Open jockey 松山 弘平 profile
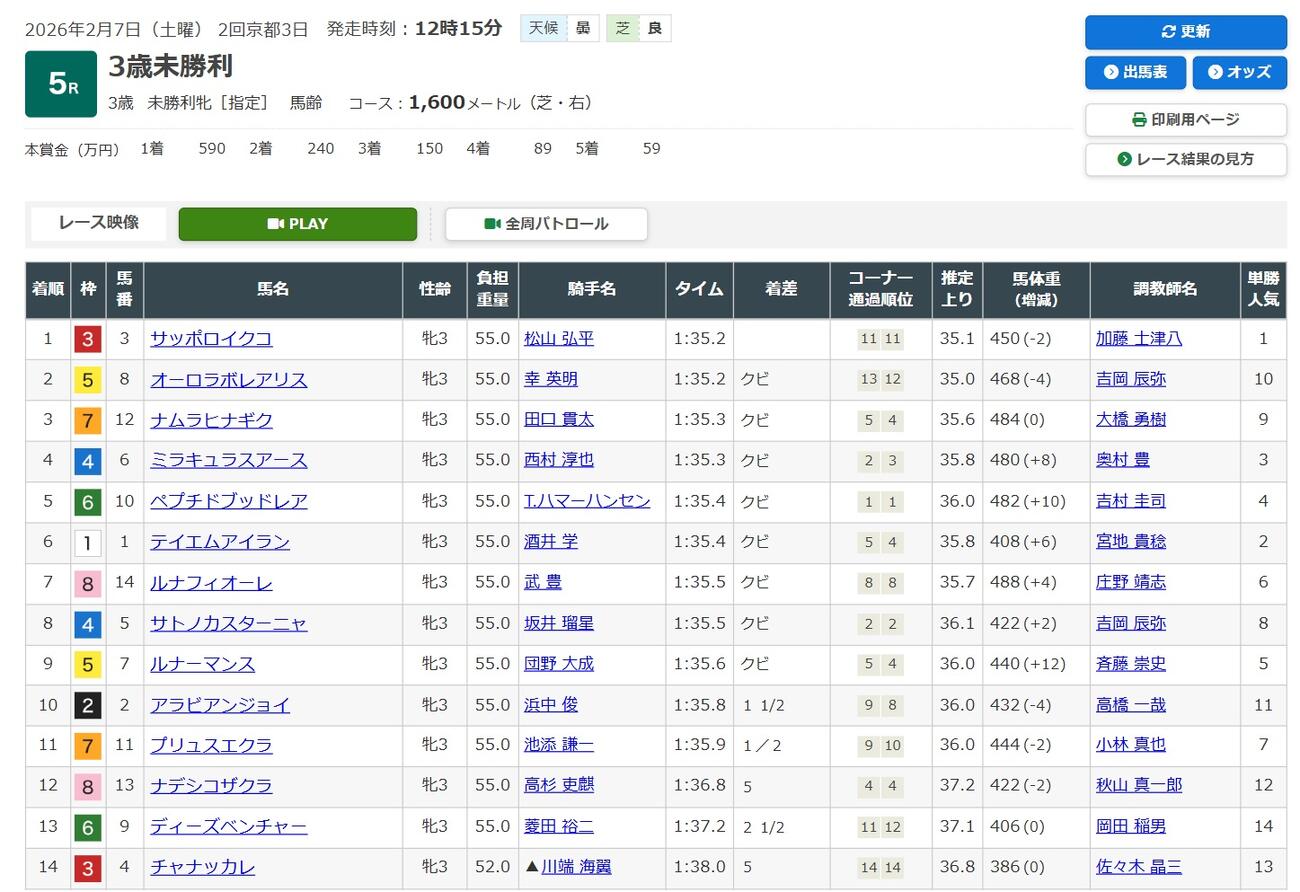Viewport: 1300px width, 892px height. point(559,339)
